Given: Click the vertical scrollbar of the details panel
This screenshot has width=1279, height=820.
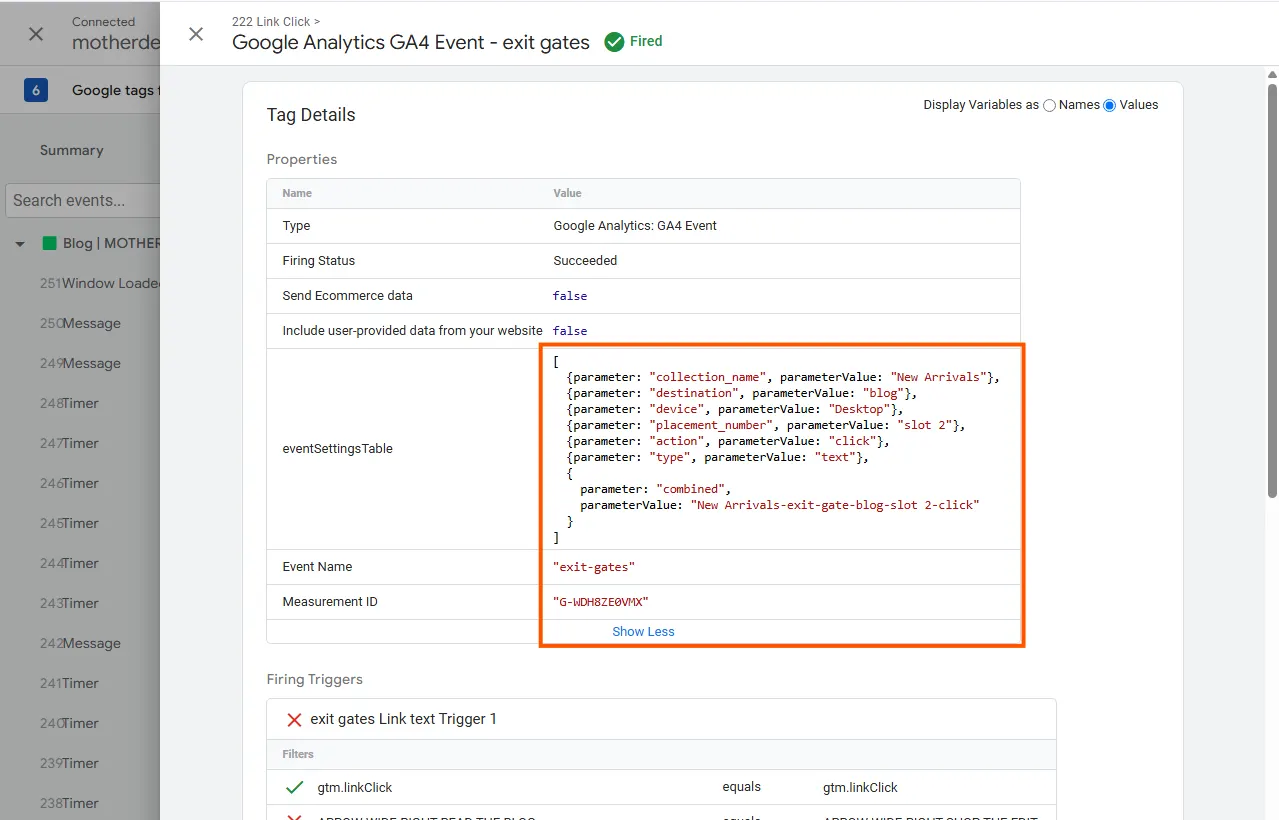Looking at the screenshot, I should click(x=1272, y=290).
